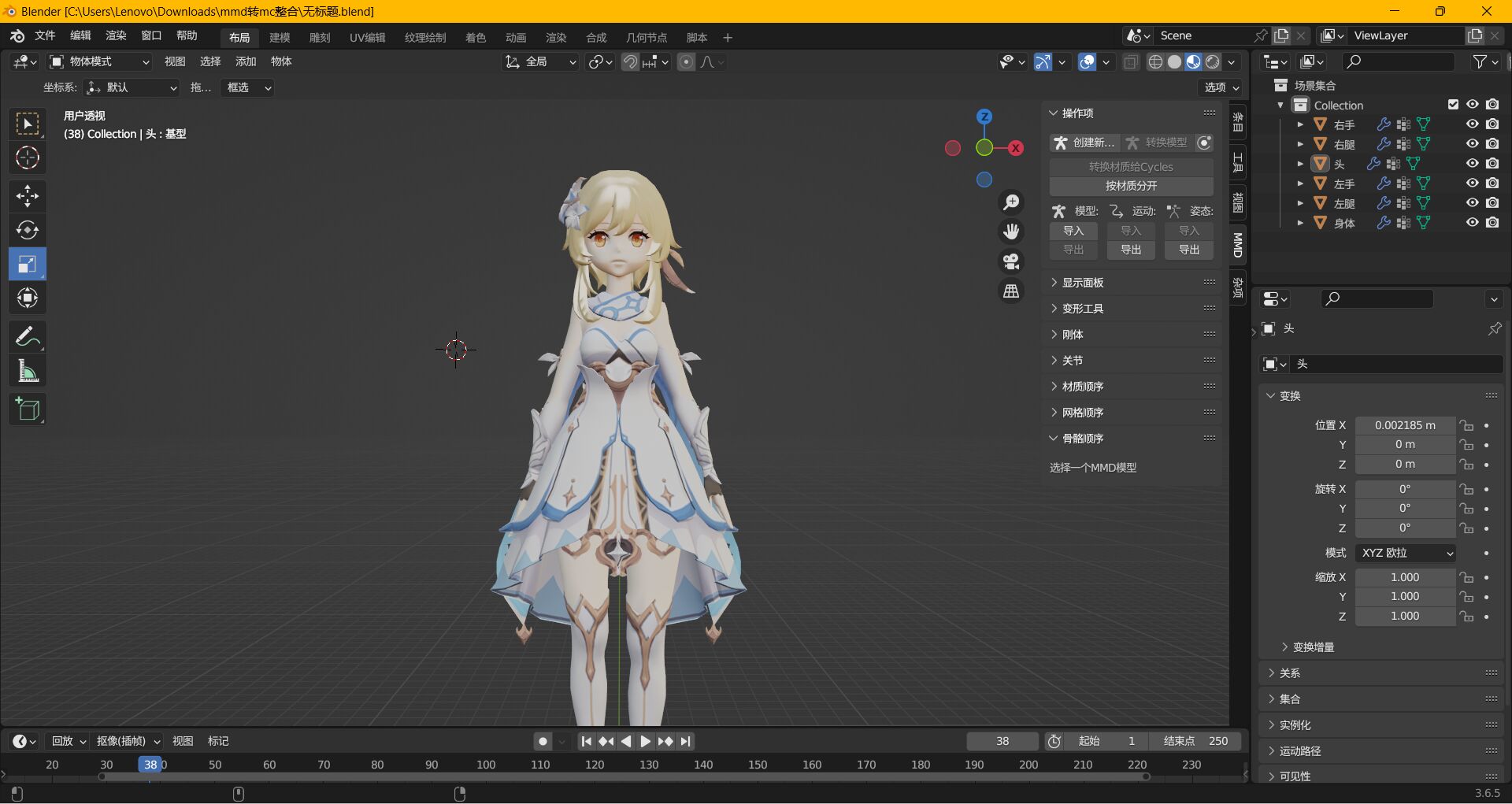
Task: Hide 身体 object in viewport
Action: coord(1472,223)
